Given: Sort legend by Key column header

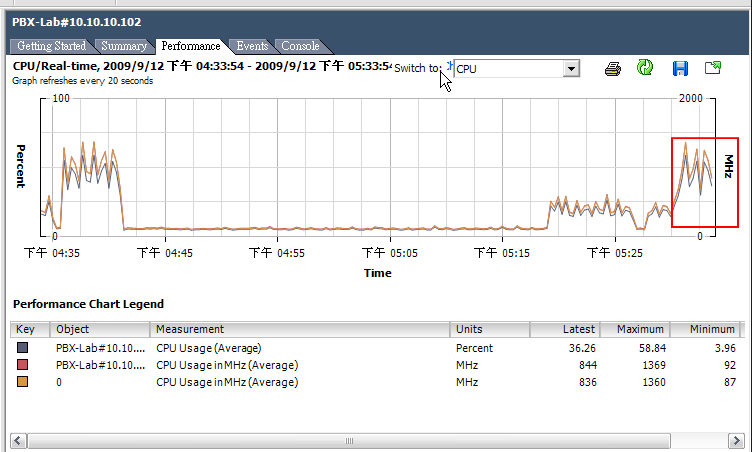Looking at the screenshot, I should tap(30, 329).
